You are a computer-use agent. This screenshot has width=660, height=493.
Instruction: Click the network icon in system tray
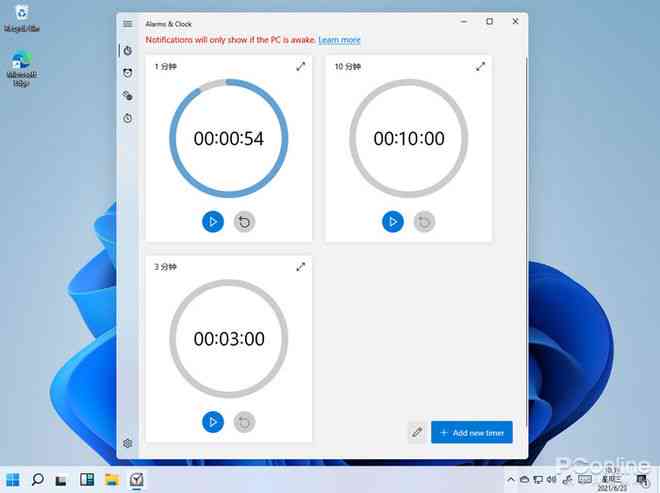click(538, 479)
